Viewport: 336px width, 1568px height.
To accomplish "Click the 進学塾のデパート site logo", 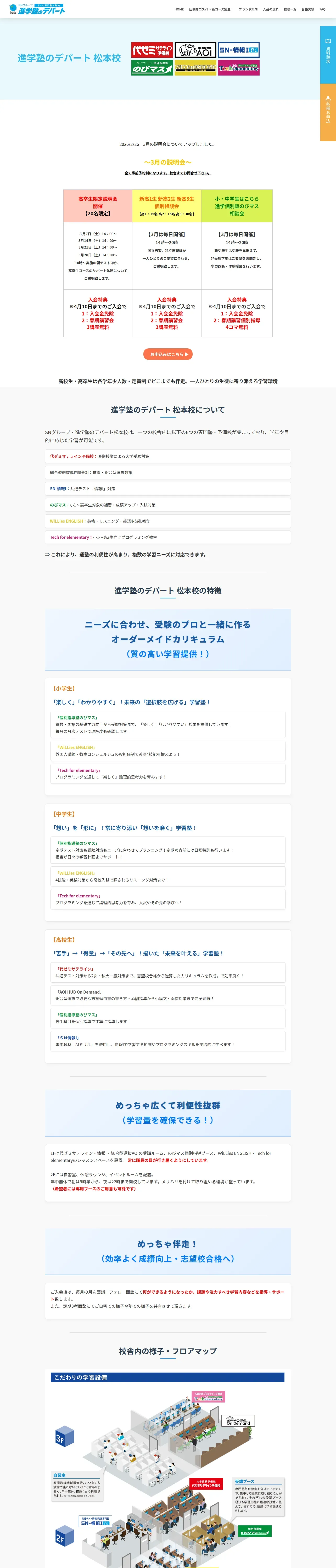I will (x=37, y=9).
